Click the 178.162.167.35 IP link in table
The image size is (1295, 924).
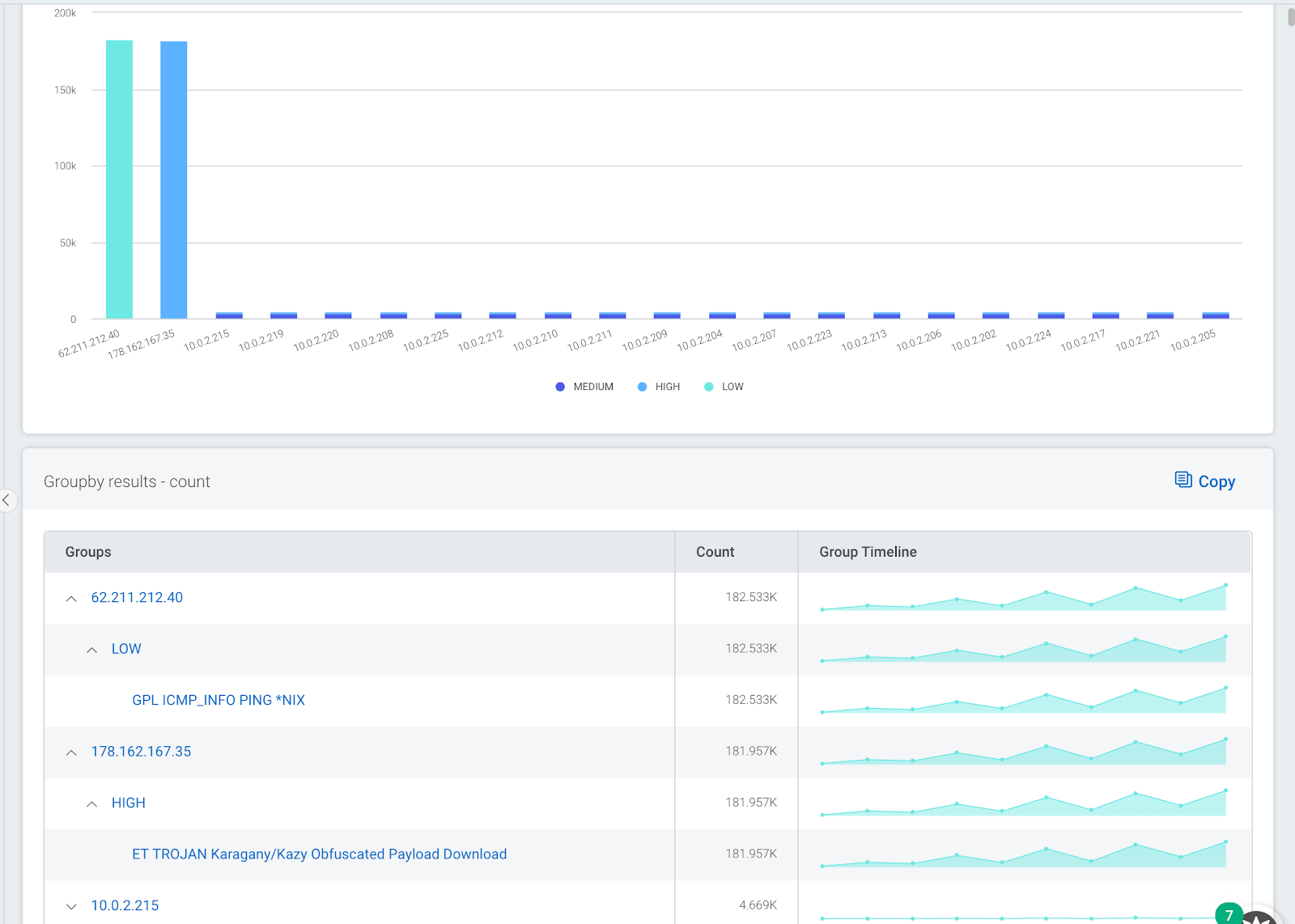[x=141, y=751]
